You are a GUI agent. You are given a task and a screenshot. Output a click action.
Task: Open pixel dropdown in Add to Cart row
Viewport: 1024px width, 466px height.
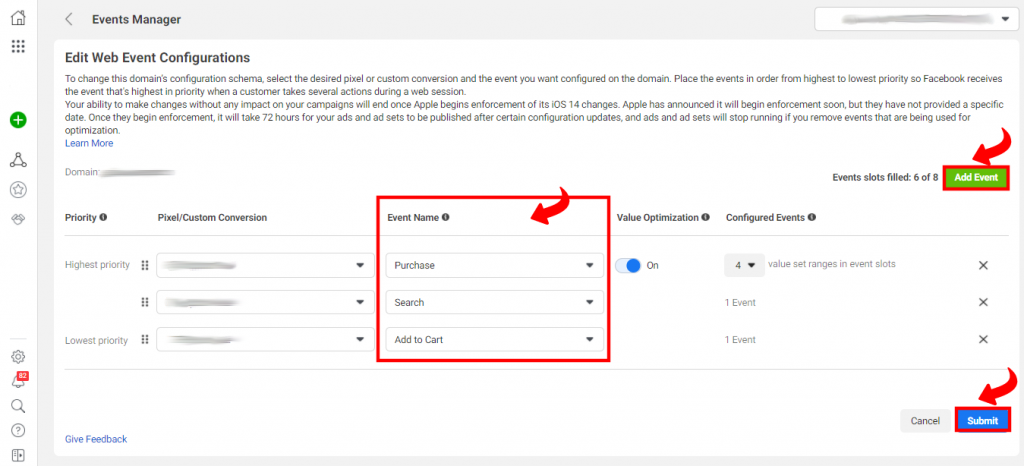tap(264, 339)
